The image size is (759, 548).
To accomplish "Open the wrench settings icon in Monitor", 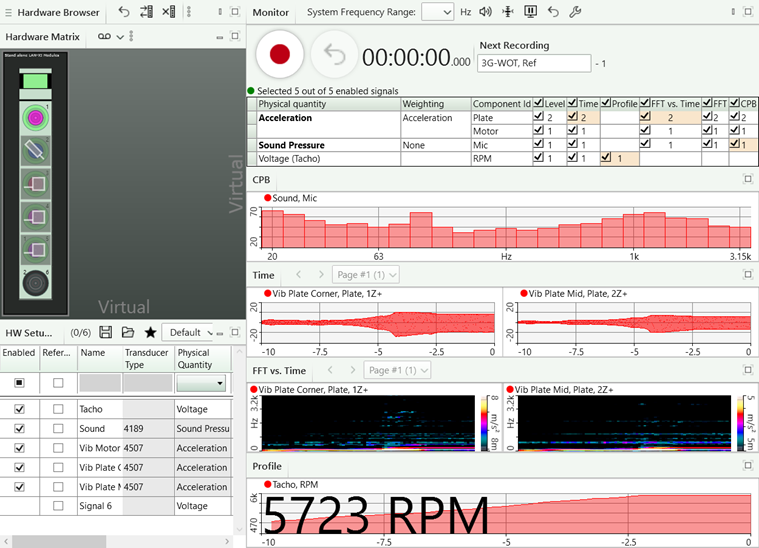I will [x=574, y=12].
